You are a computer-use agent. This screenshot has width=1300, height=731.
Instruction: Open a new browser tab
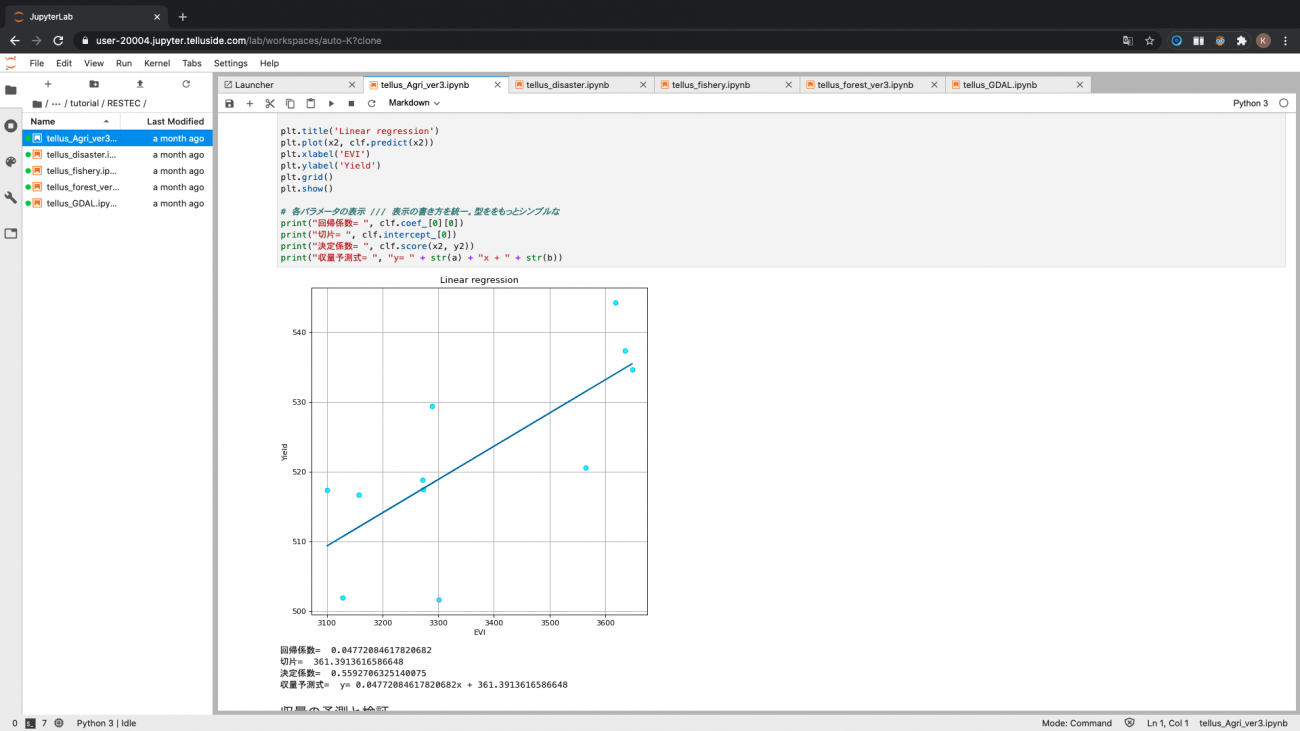[x=183, y=17]
